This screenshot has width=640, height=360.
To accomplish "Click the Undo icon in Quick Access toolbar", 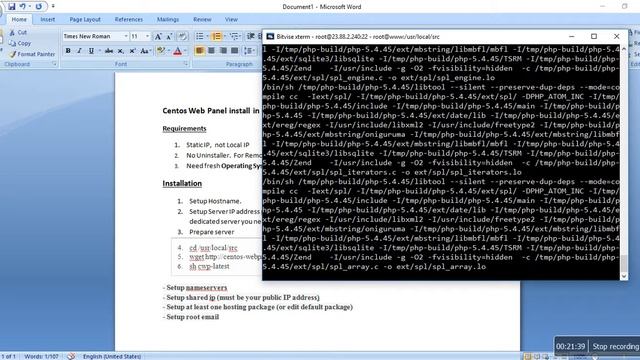I will coord(22,7).
